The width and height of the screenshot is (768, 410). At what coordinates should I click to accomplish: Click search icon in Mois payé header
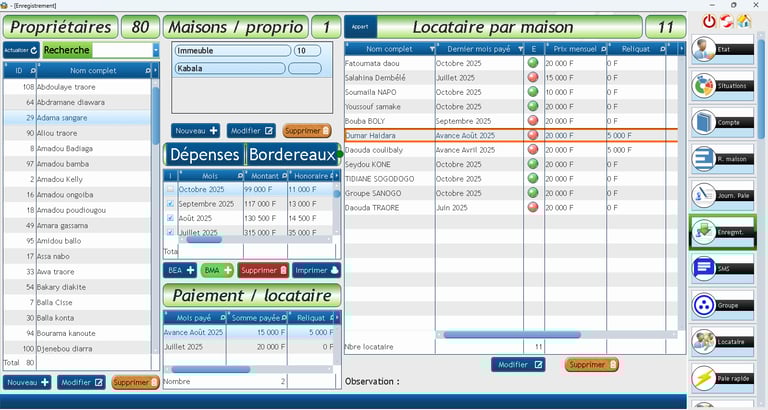pos(223,318)
